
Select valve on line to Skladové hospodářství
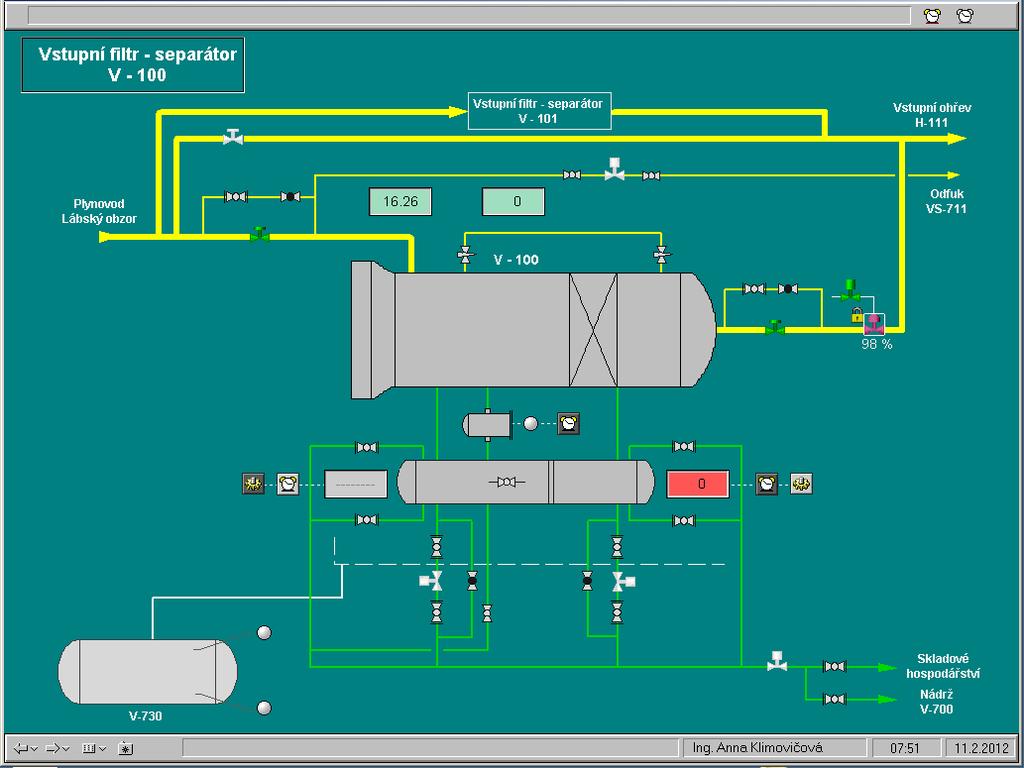click(835, 667)
